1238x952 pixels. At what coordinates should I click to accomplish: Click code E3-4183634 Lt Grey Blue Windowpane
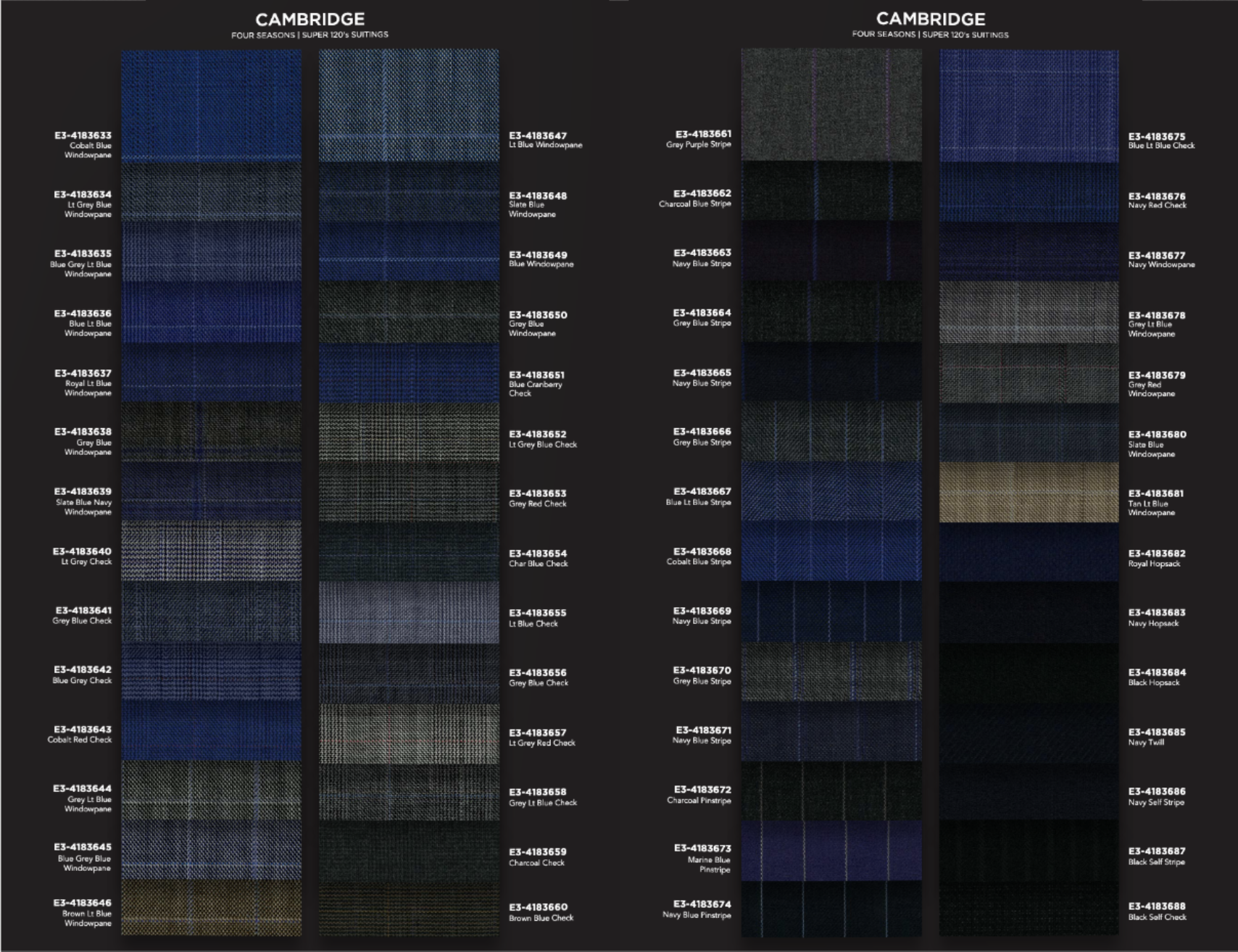[83, 204]
